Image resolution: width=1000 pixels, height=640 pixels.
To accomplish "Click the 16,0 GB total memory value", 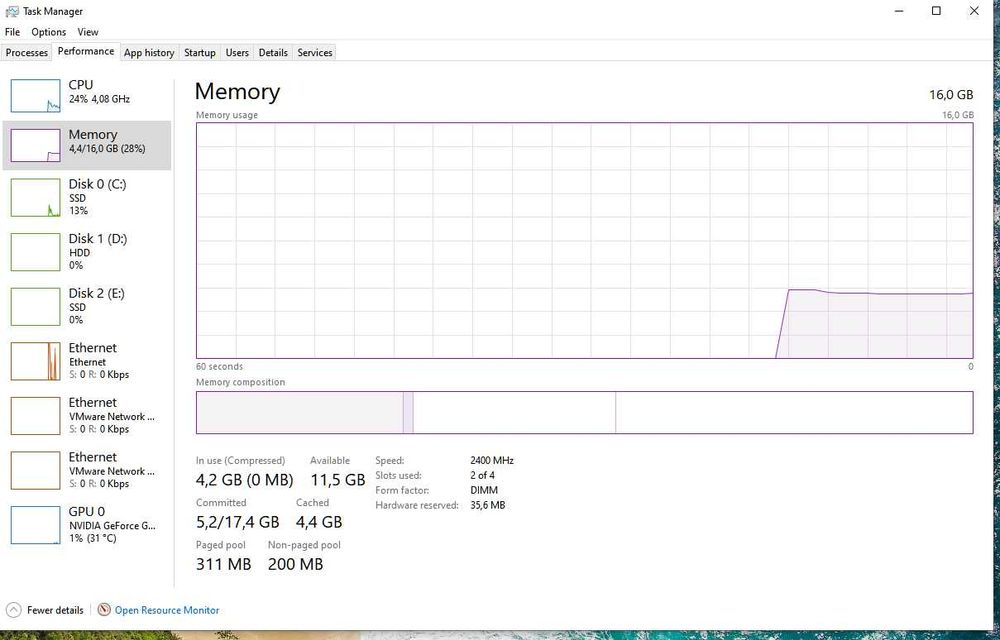I will coord(951,94).
